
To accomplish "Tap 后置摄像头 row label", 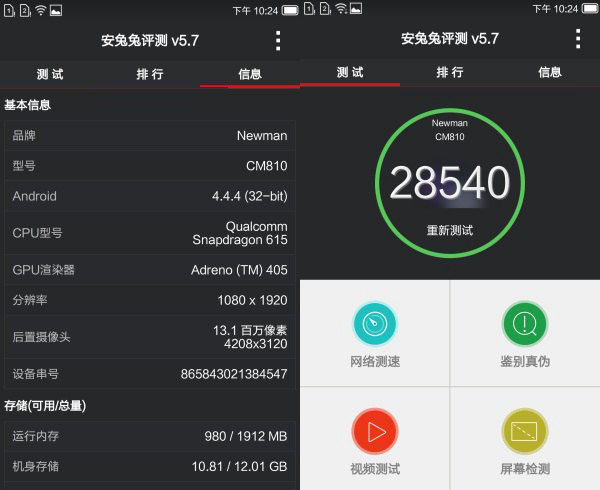I will 41,337.
